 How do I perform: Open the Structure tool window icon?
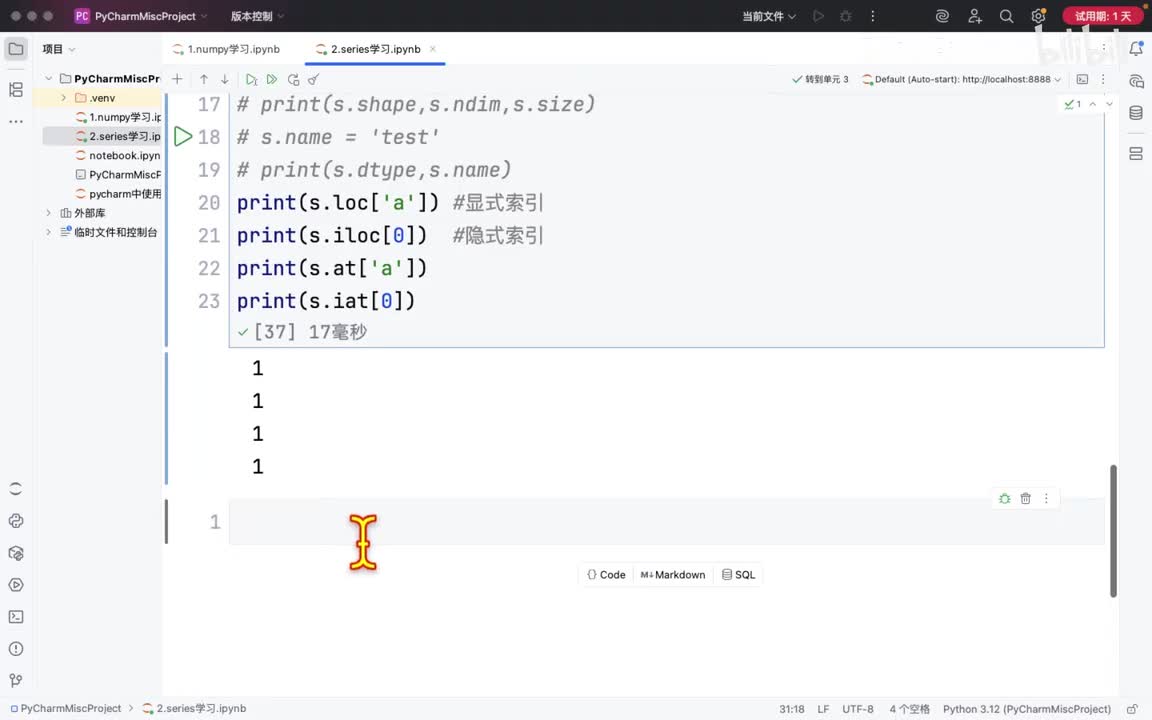(x=15, y=90)
